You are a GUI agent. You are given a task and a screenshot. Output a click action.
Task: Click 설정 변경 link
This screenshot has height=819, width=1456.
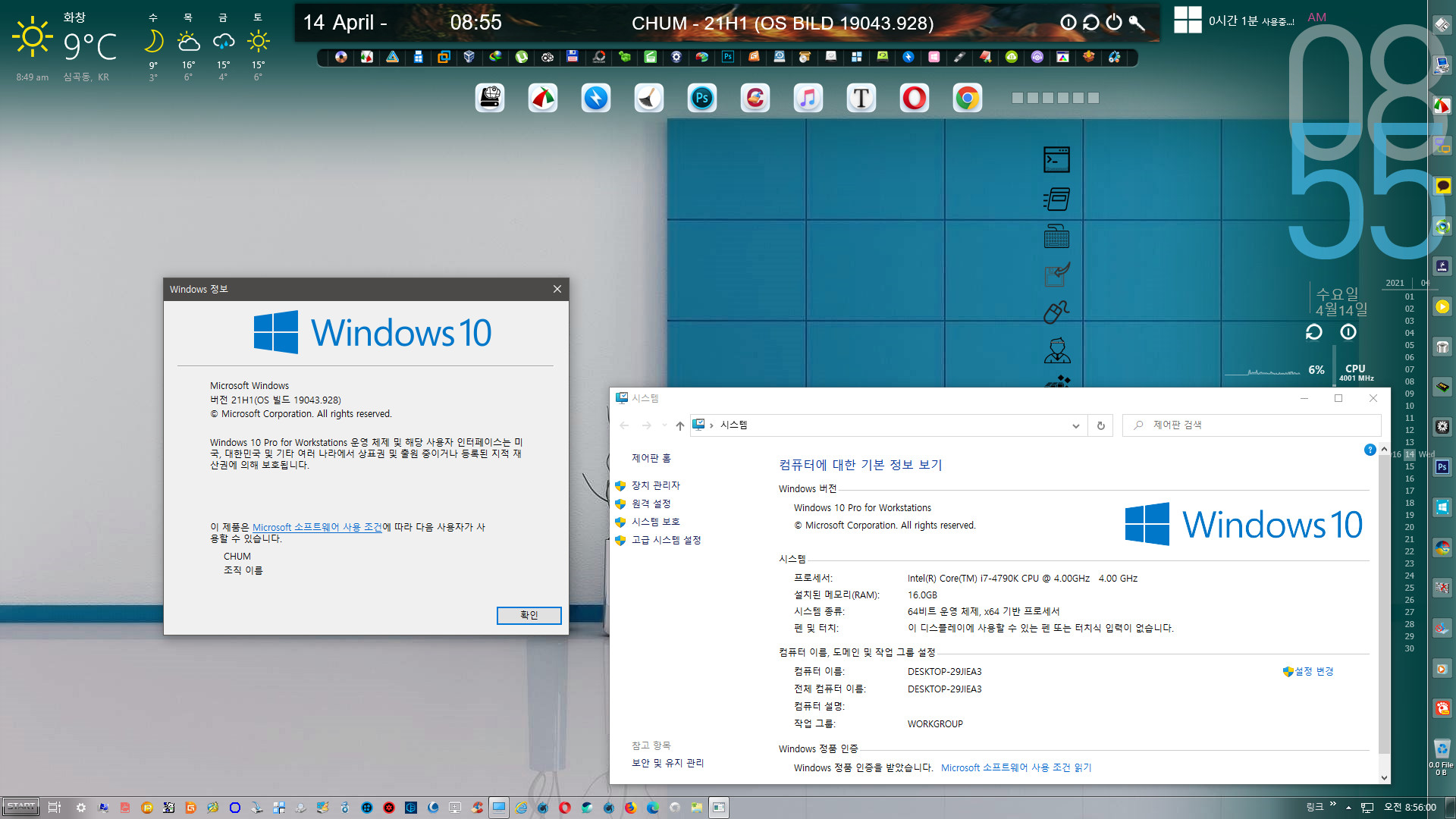point(1313,671)
